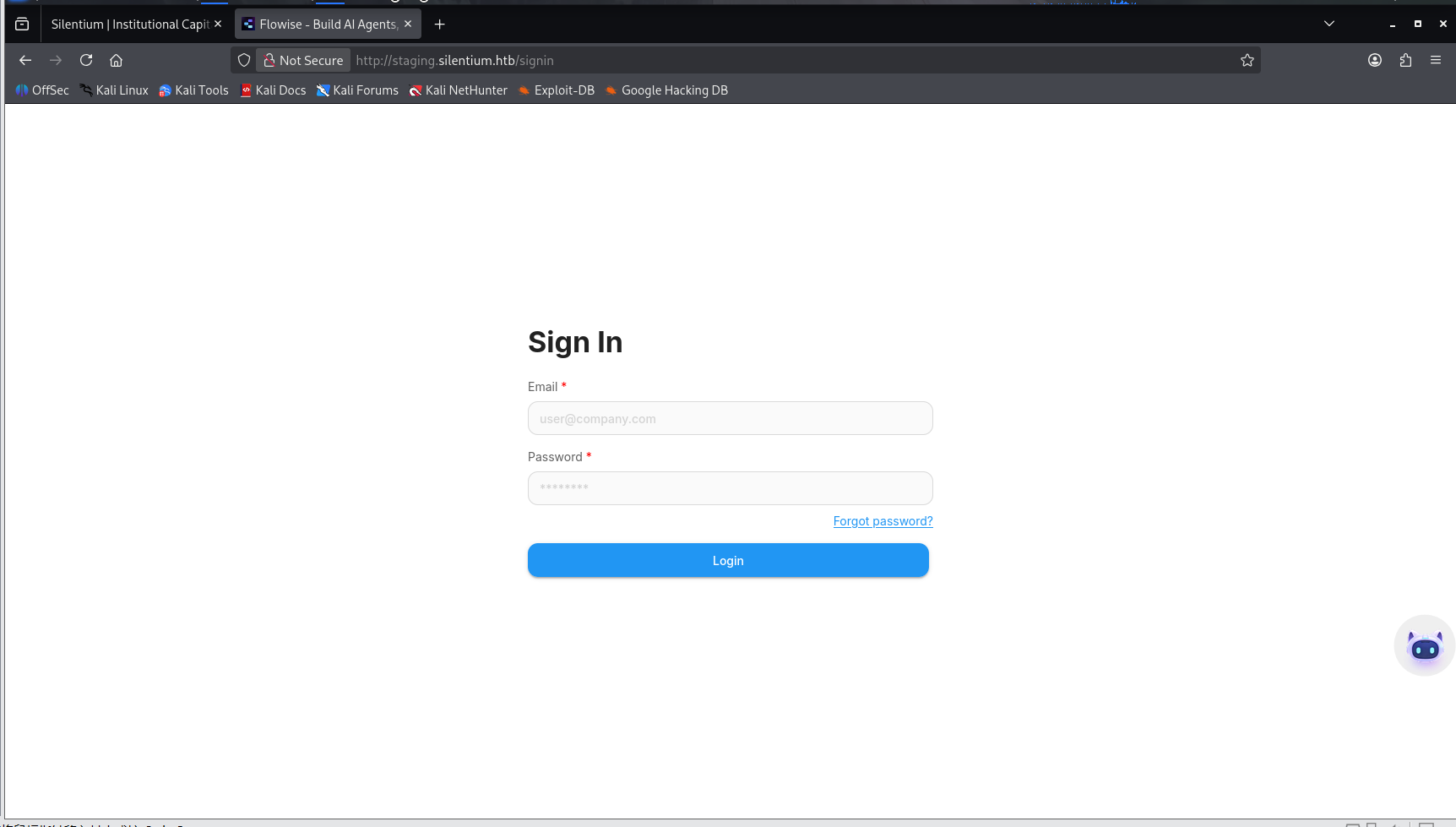Open a new tab with plus button

tap(439, 24)
